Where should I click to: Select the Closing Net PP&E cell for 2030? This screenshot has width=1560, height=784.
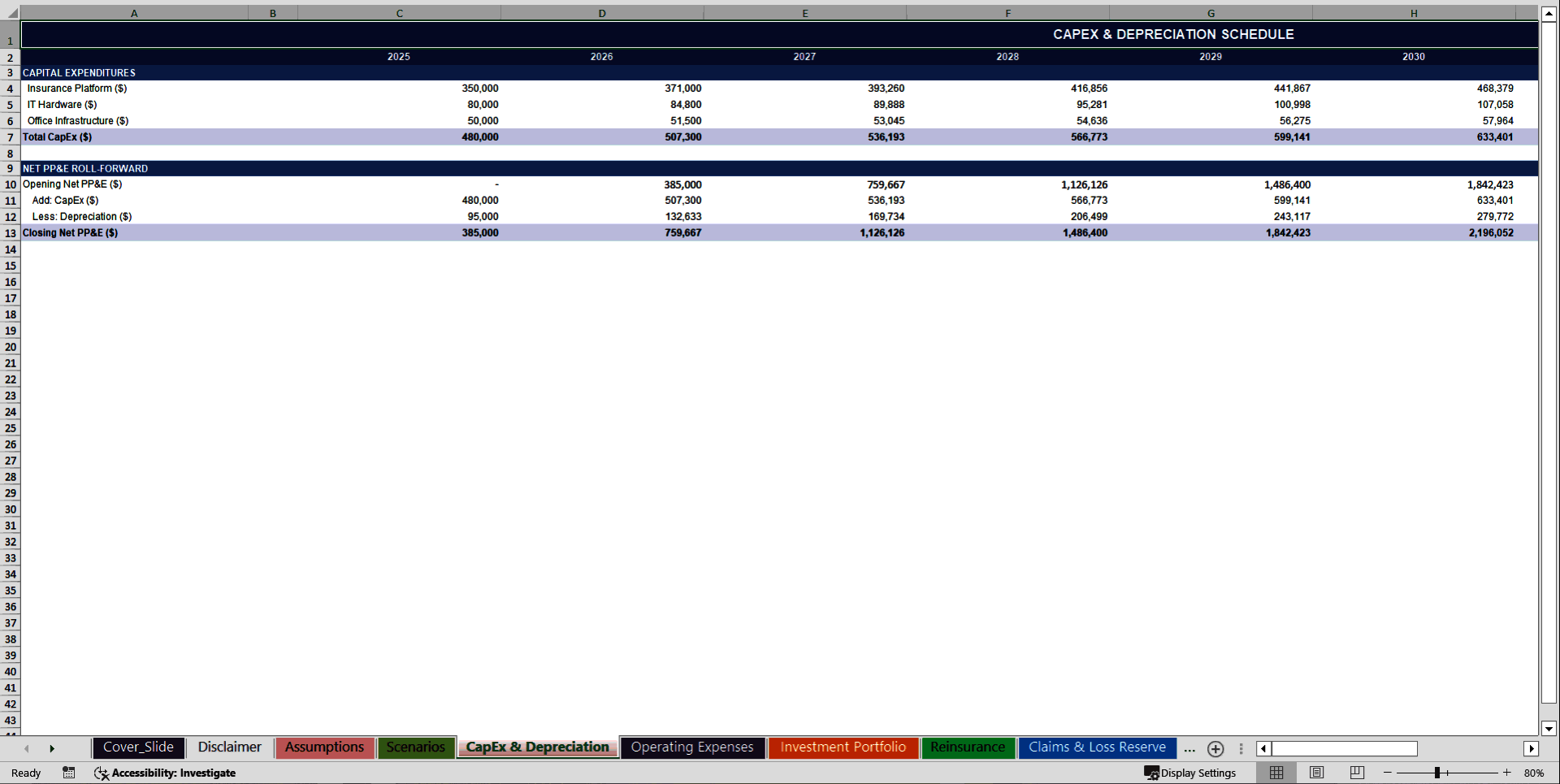pyautogui.click(x=1414, y=232)
